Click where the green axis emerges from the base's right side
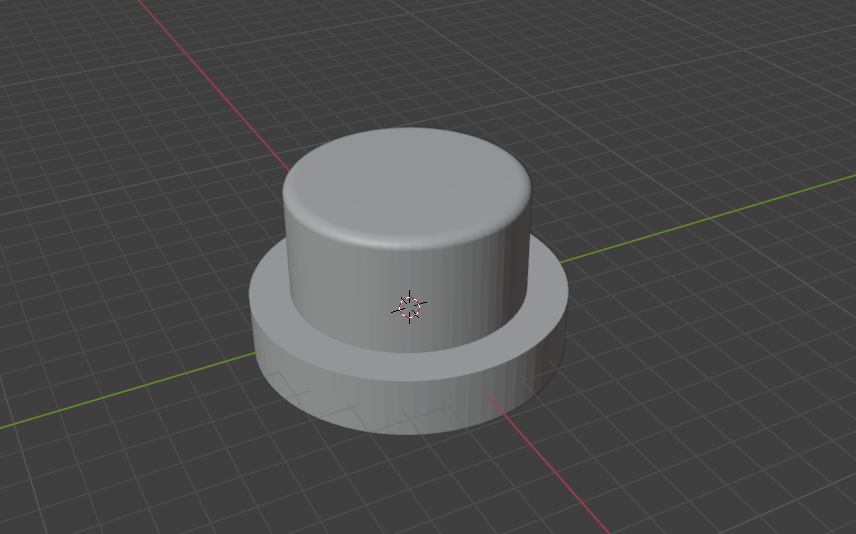The image size is (856, 534). 562,262
